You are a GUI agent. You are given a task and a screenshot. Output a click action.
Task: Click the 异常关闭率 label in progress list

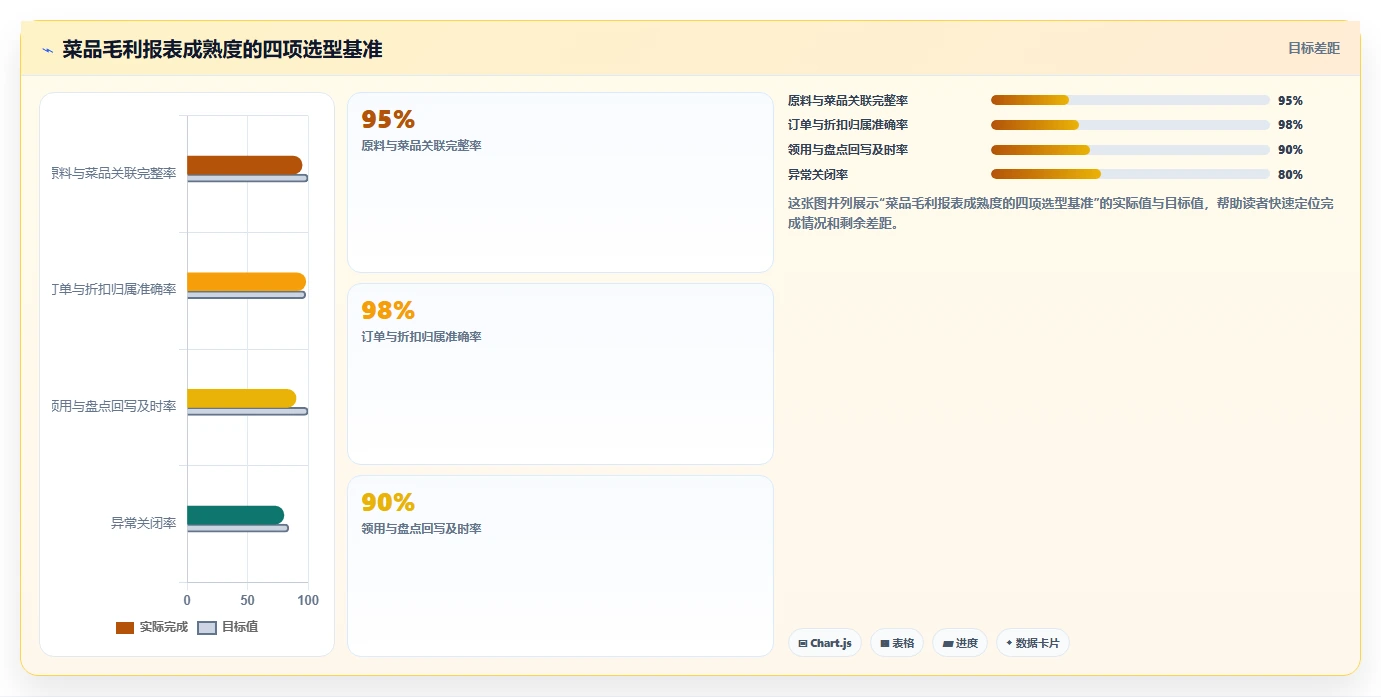(818, 174)
